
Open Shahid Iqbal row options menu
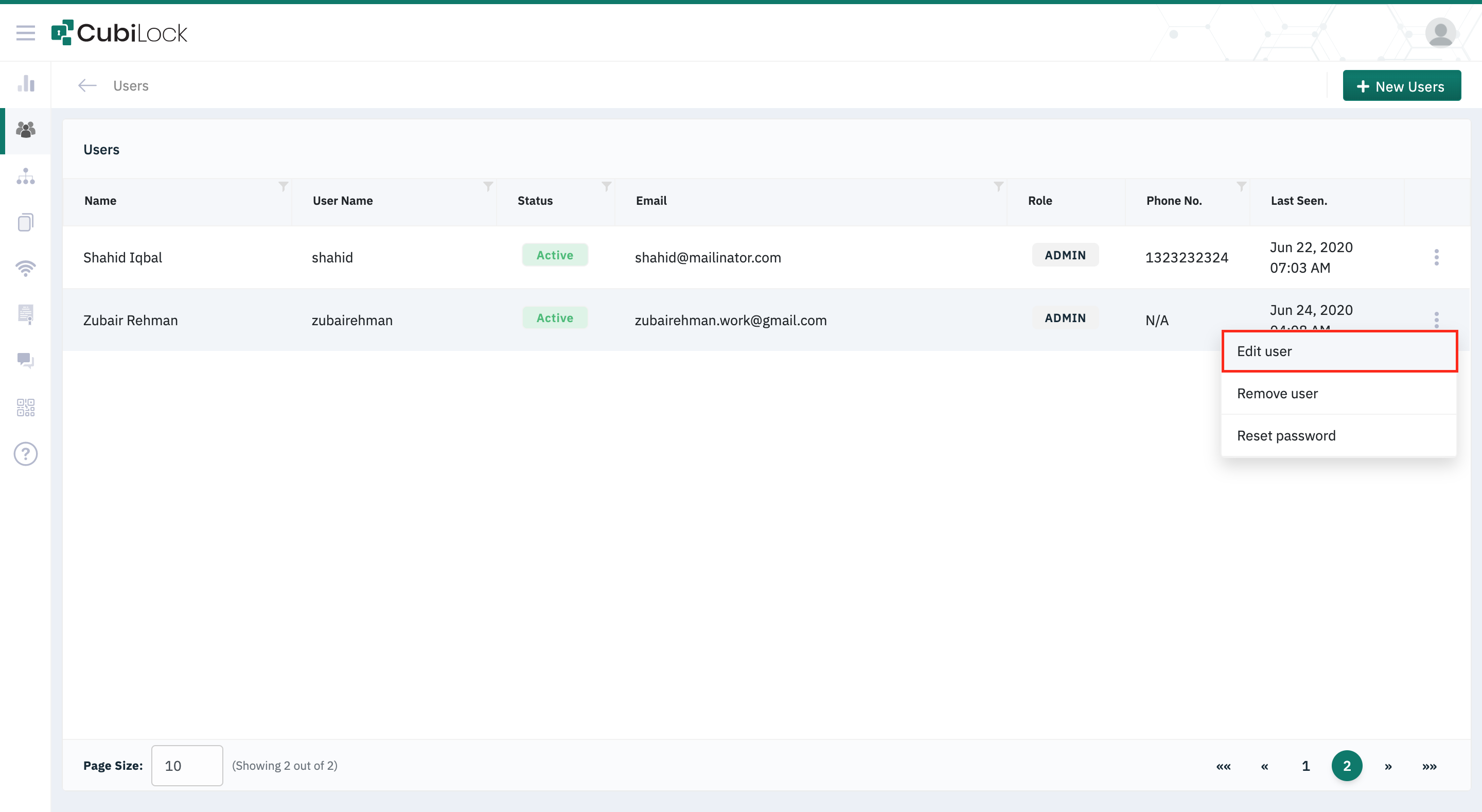point(1436,257)
